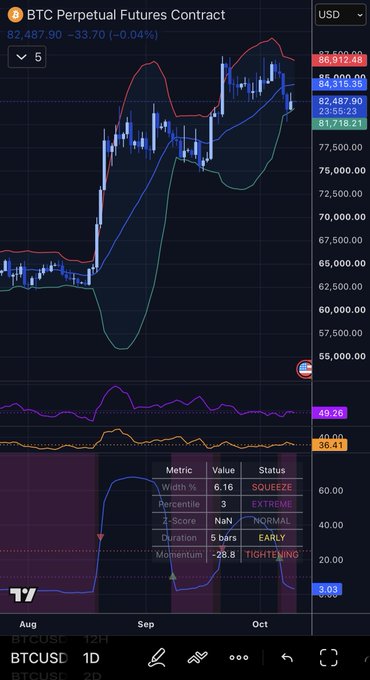Screen dimensions: 370x680
Task: Tap the -33.70 (-0.04%) change readout
Action: click(112, 35)
